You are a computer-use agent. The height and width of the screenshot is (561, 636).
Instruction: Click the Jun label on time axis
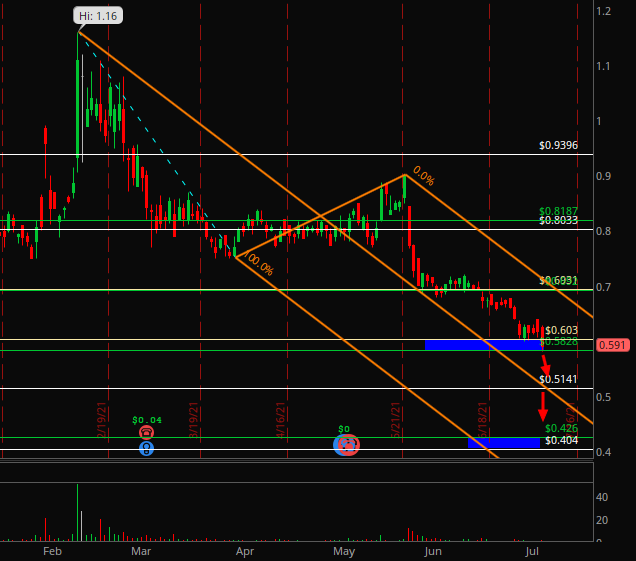433,551
